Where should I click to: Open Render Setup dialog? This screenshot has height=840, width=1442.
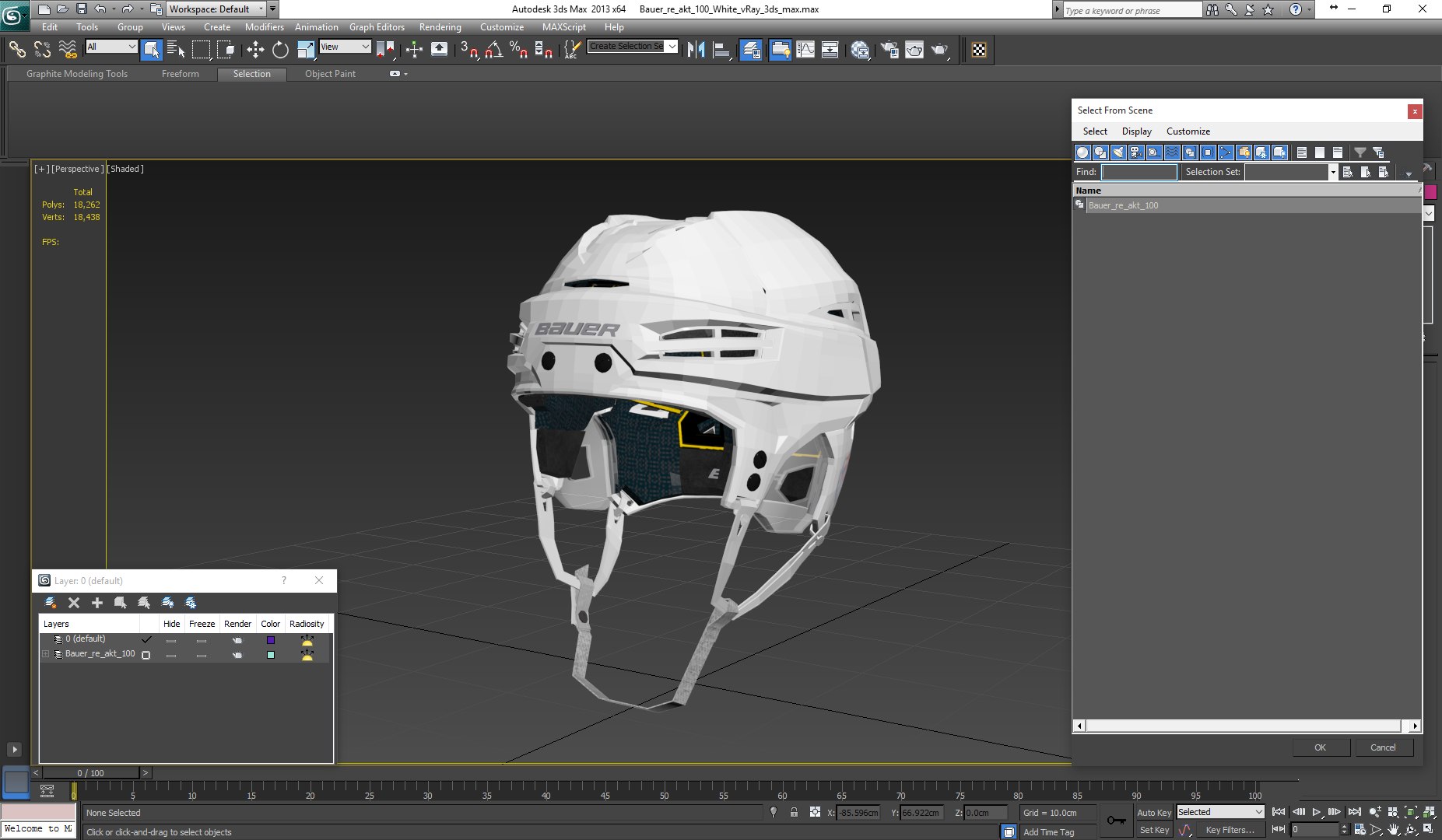(889, 50)
